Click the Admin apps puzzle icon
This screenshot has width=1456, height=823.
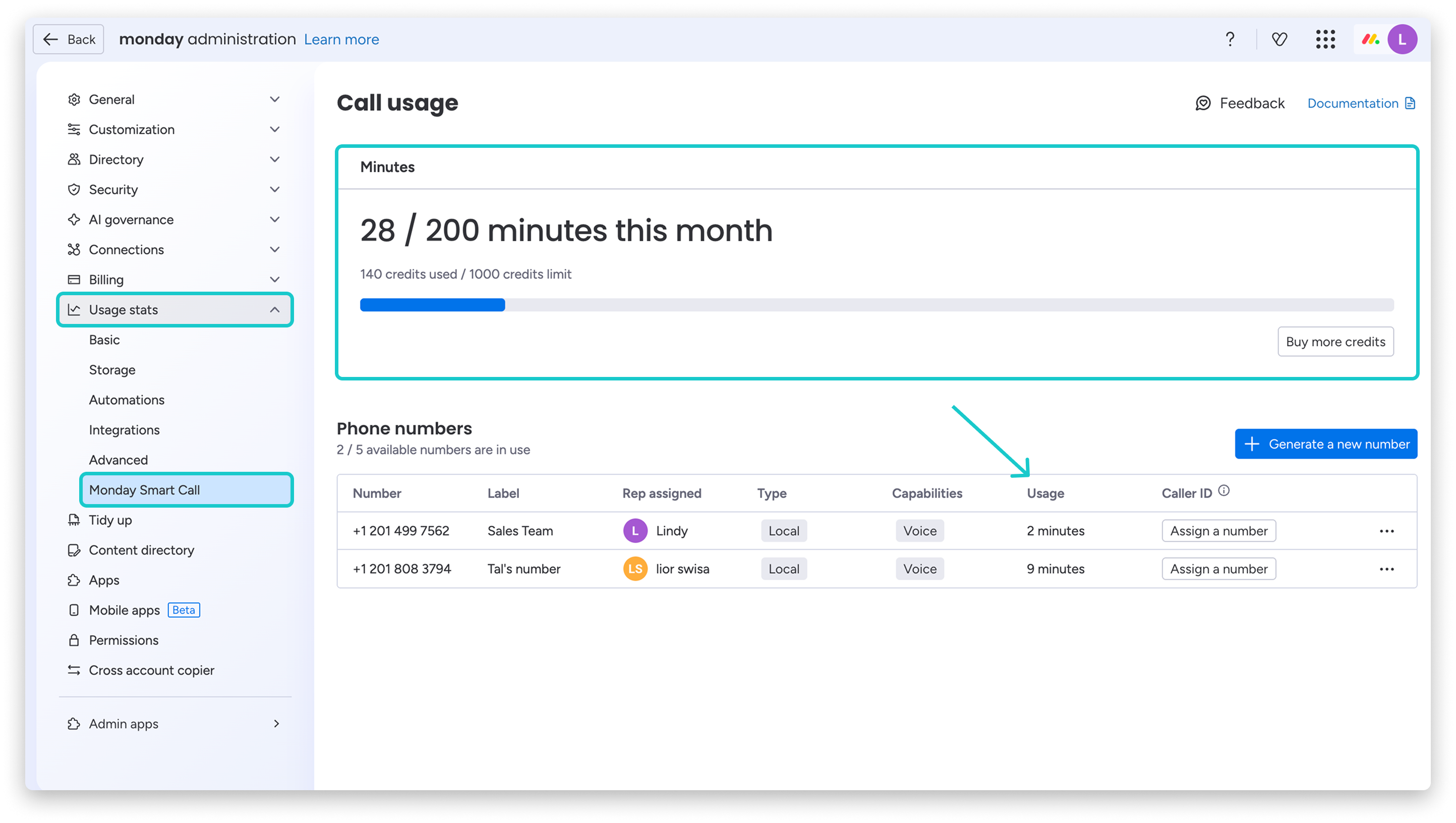(74, 724)
